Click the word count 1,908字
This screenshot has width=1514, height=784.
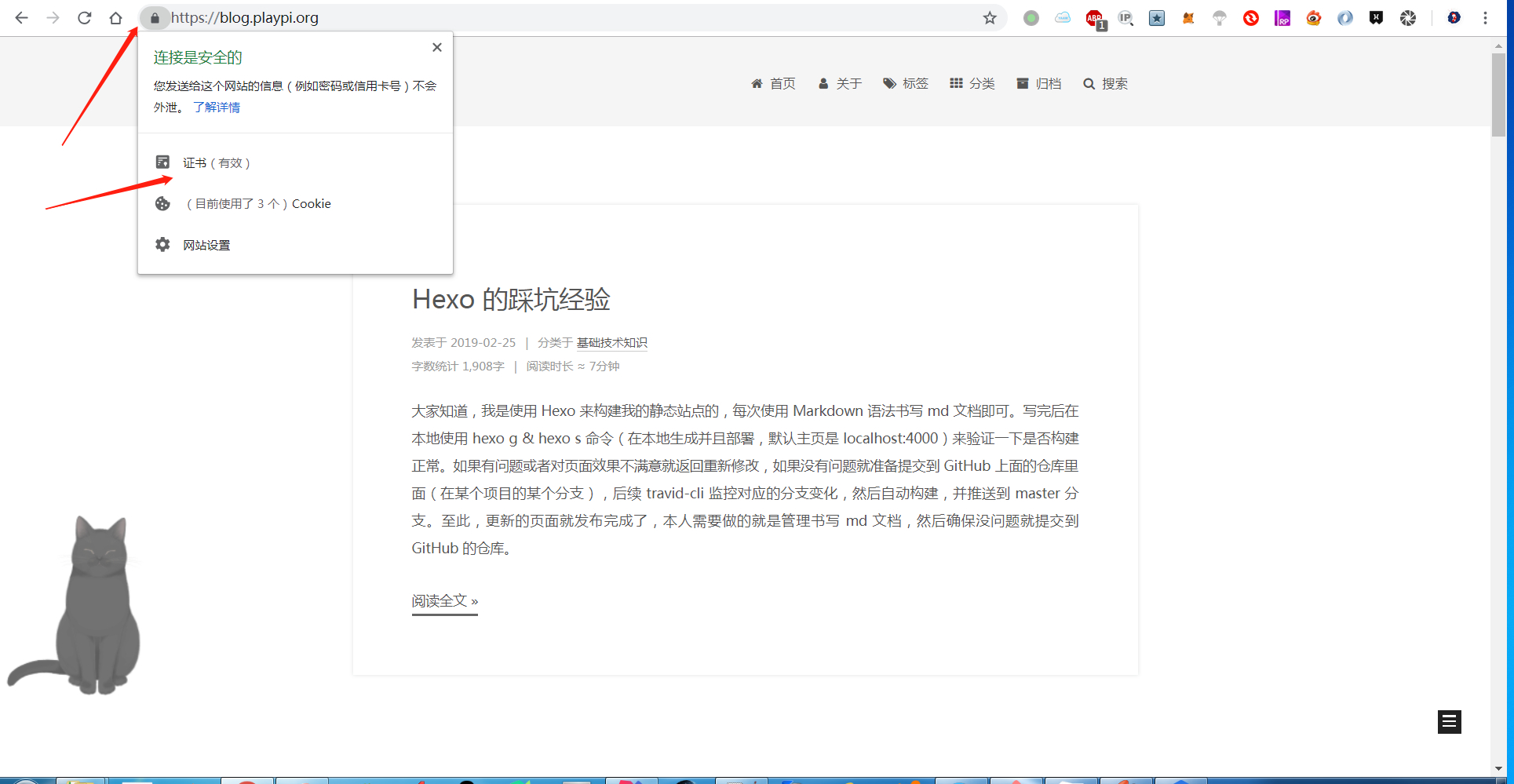(483, 366)
